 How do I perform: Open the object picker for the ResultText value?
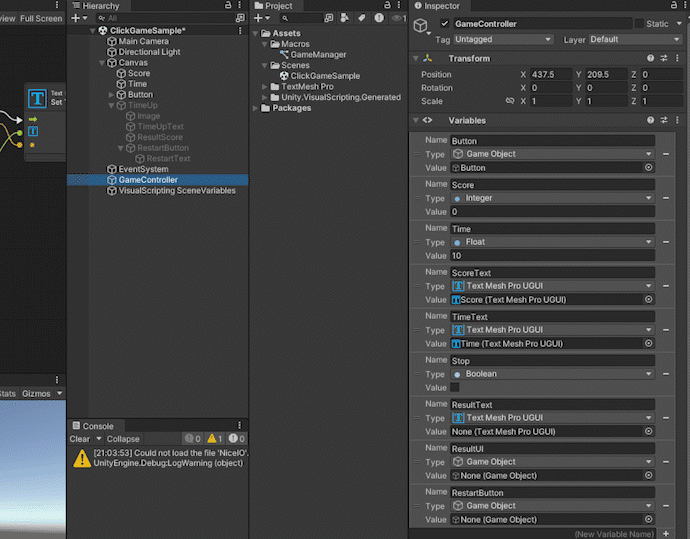[649, 431]
